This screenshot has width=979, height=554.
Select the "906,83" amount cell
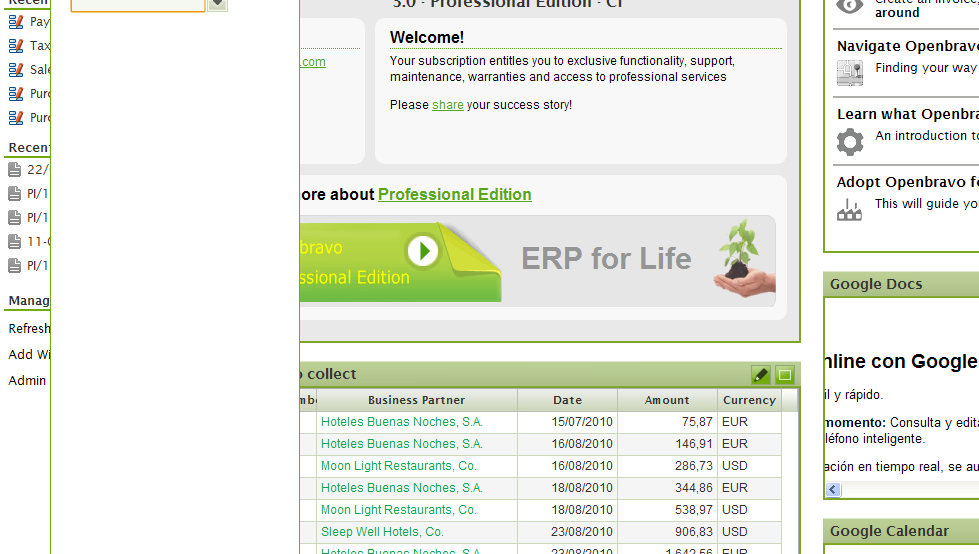point(667,532)
